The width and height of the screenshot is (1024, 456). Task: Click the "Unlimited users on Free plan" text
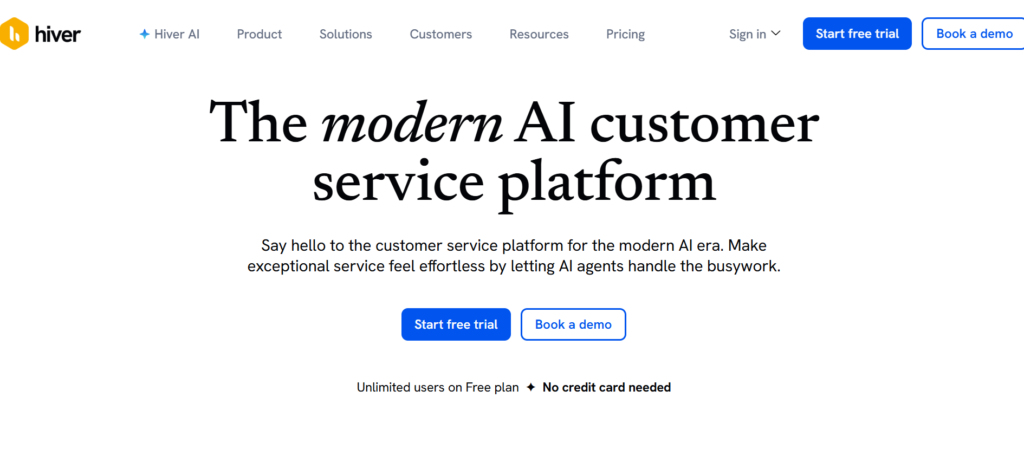[437, 387]
